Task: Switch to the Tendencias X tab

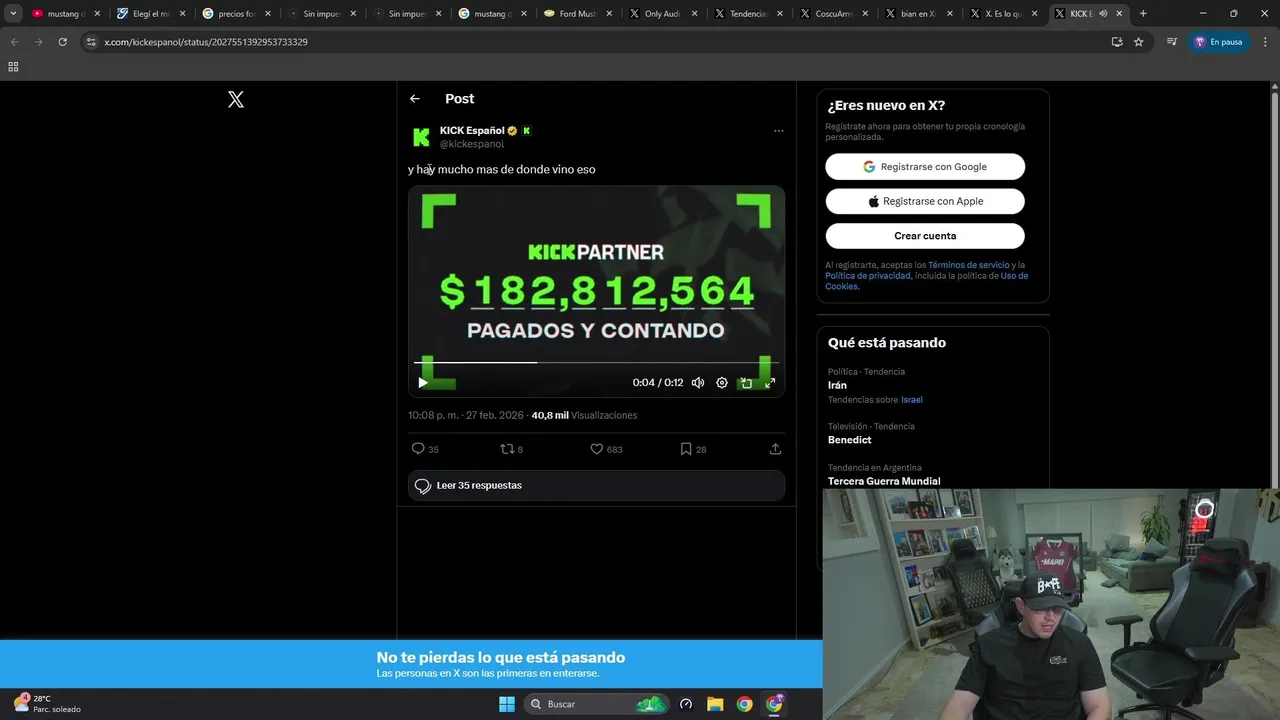Action: point(746,14)
